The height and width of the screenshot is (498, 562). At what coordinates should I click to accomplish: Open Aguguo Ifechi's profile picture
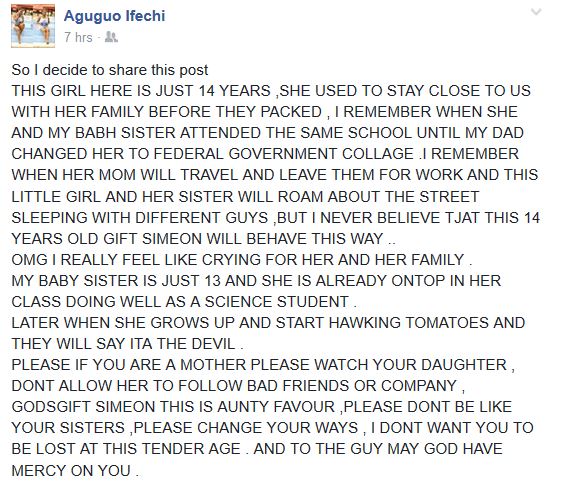pyautogui.click(x=33, y=26)
